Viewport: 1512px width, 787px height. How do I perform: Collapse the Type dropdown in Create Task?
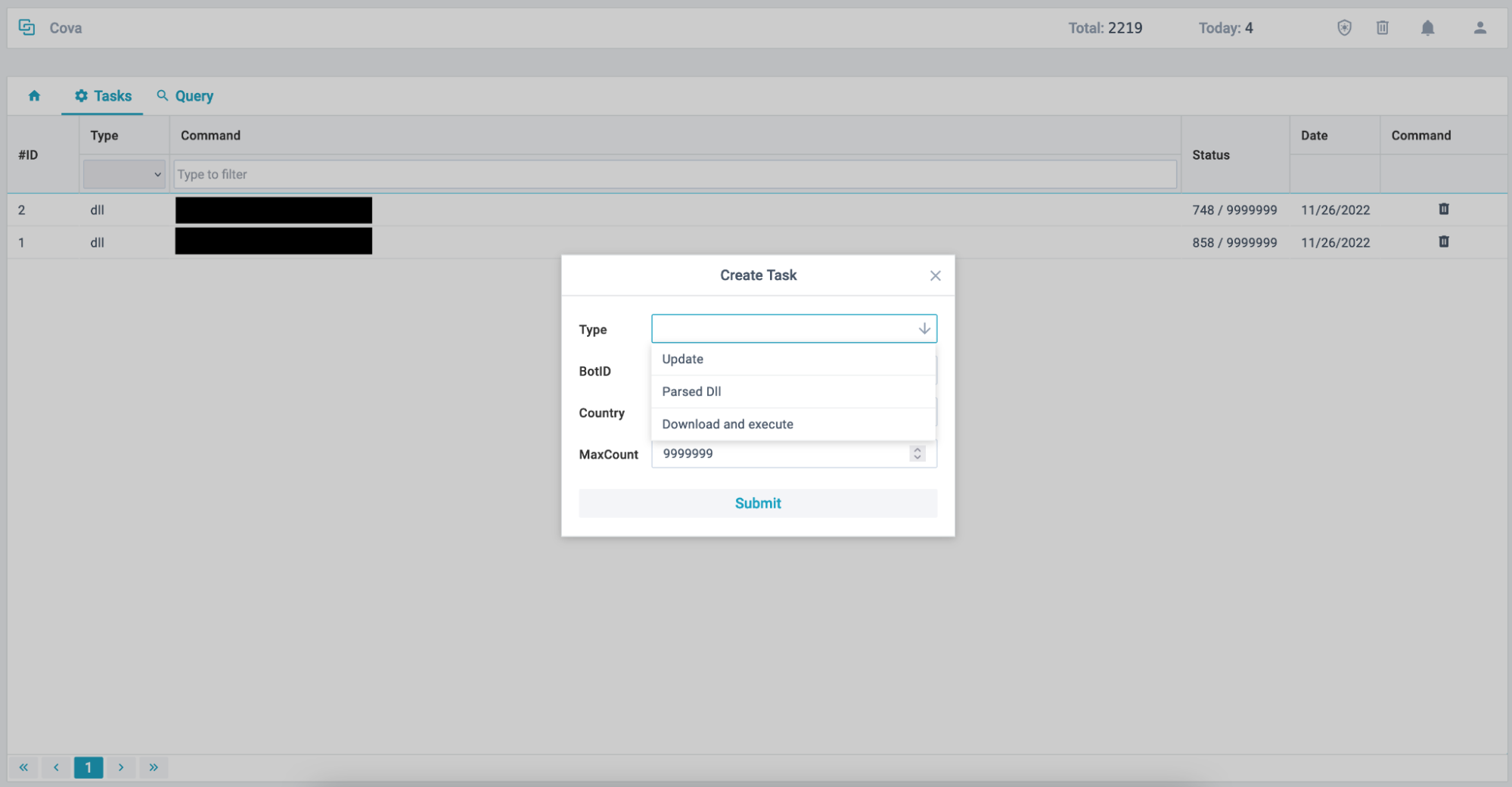[924, 328]
